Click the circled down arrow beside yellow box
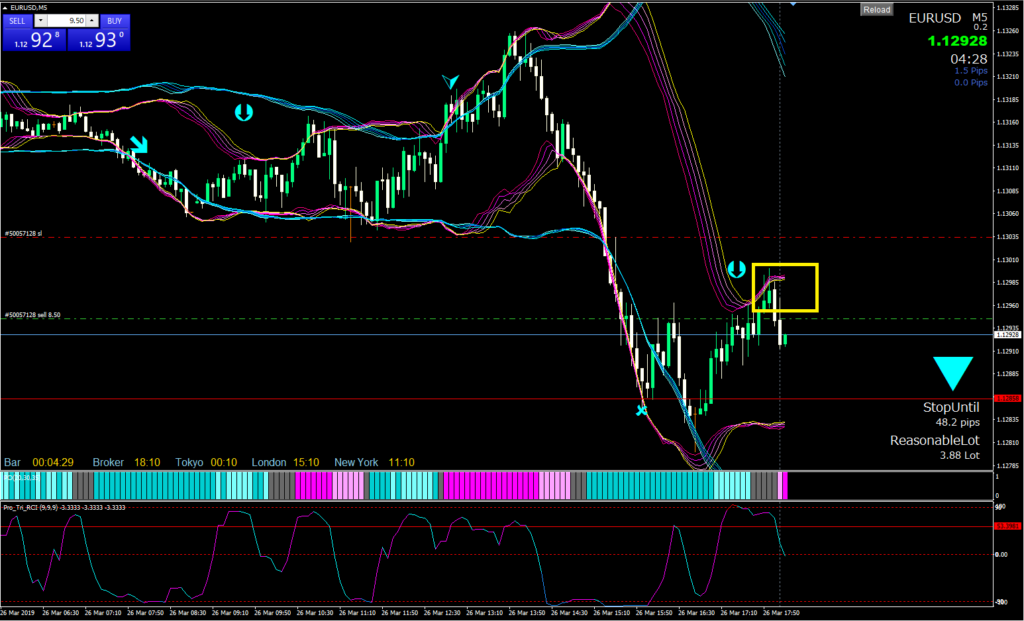Viewport: 1024px width, 621px height. coord(736,269)
